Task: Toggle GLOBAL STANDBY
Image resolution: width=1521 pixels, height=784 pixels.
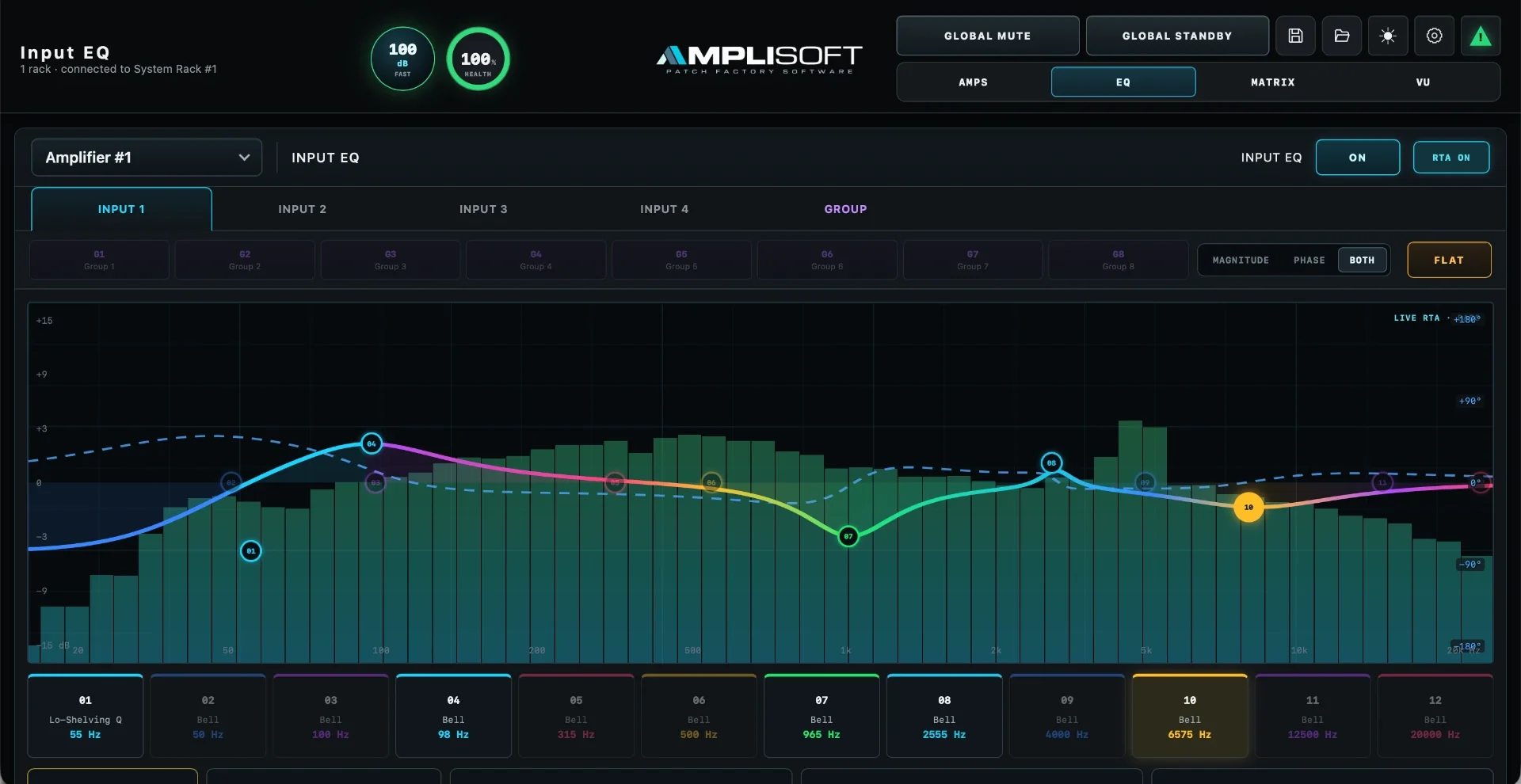Action: click(1177, 36)
